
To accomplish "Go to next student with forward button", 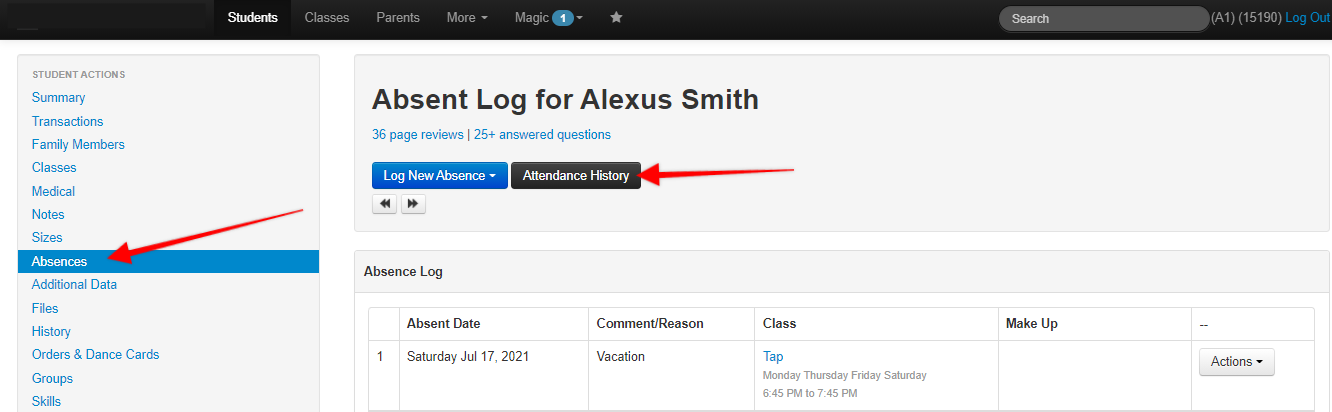I will point(413,204).
